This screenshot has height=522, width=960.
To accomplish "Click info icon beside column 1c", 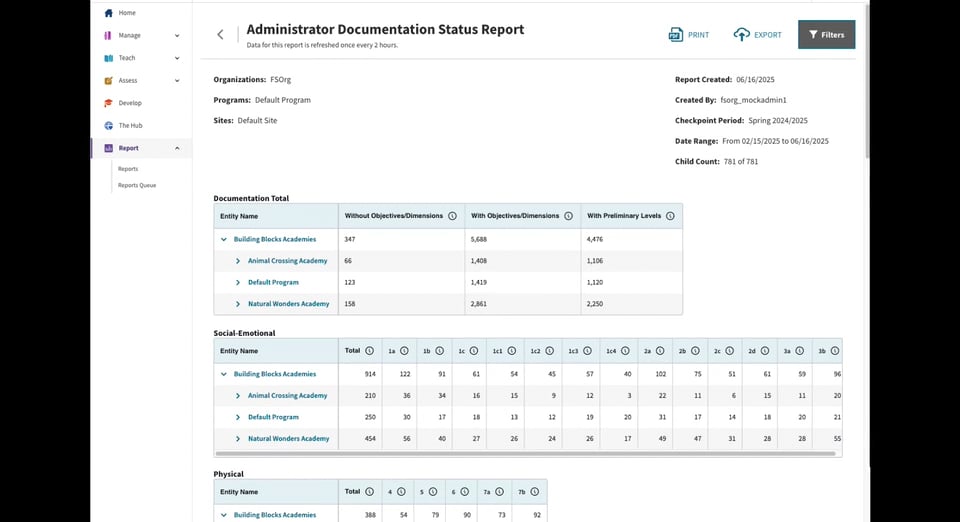I will pos(474,351).
